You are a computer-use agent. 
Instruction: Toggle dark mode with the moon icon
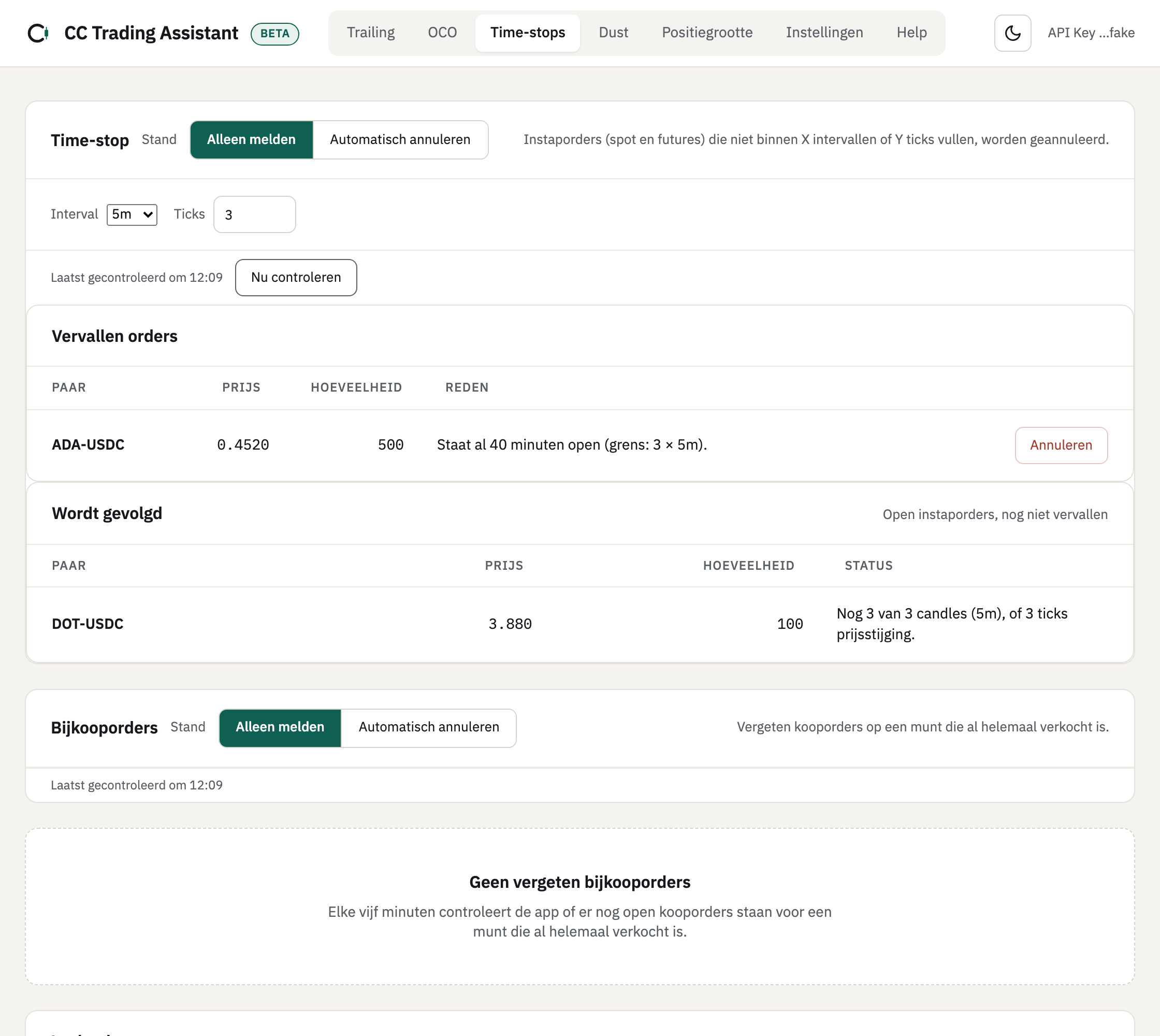coord(1012,33)
